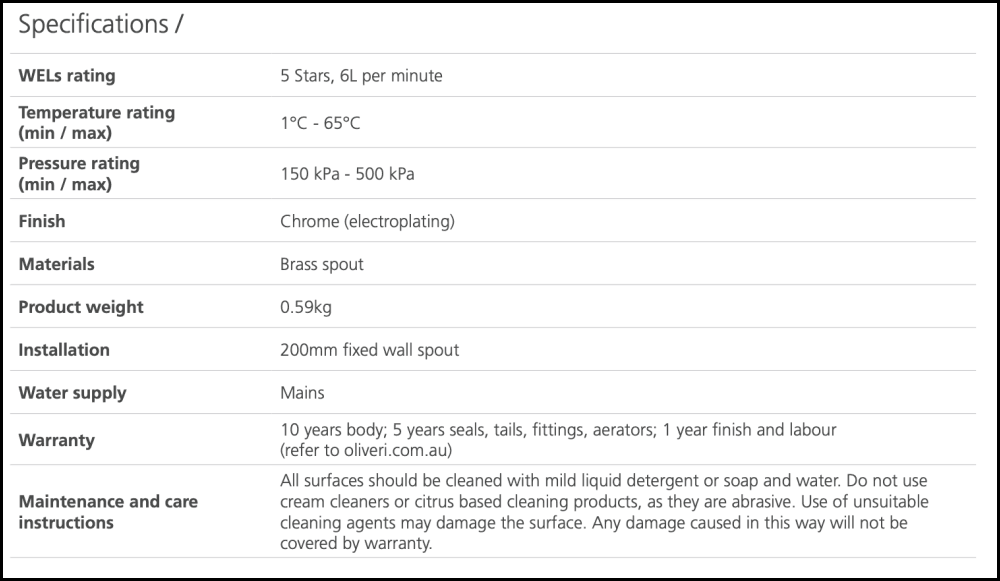Click the Finish row label

(x=42, y=221)
